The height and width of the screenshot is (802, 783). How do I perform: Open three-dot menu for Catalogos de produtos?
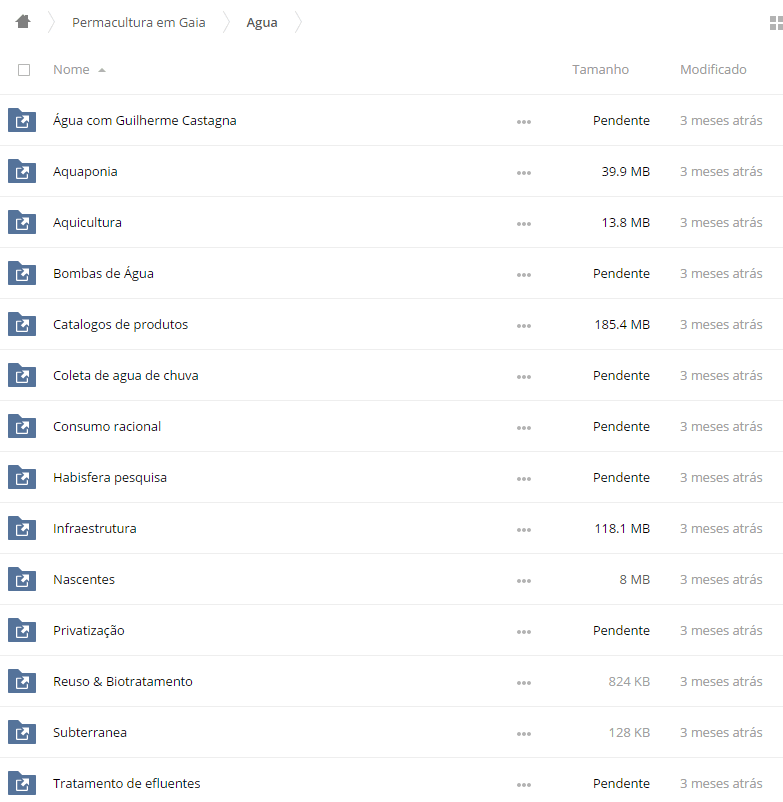[524, 326]
